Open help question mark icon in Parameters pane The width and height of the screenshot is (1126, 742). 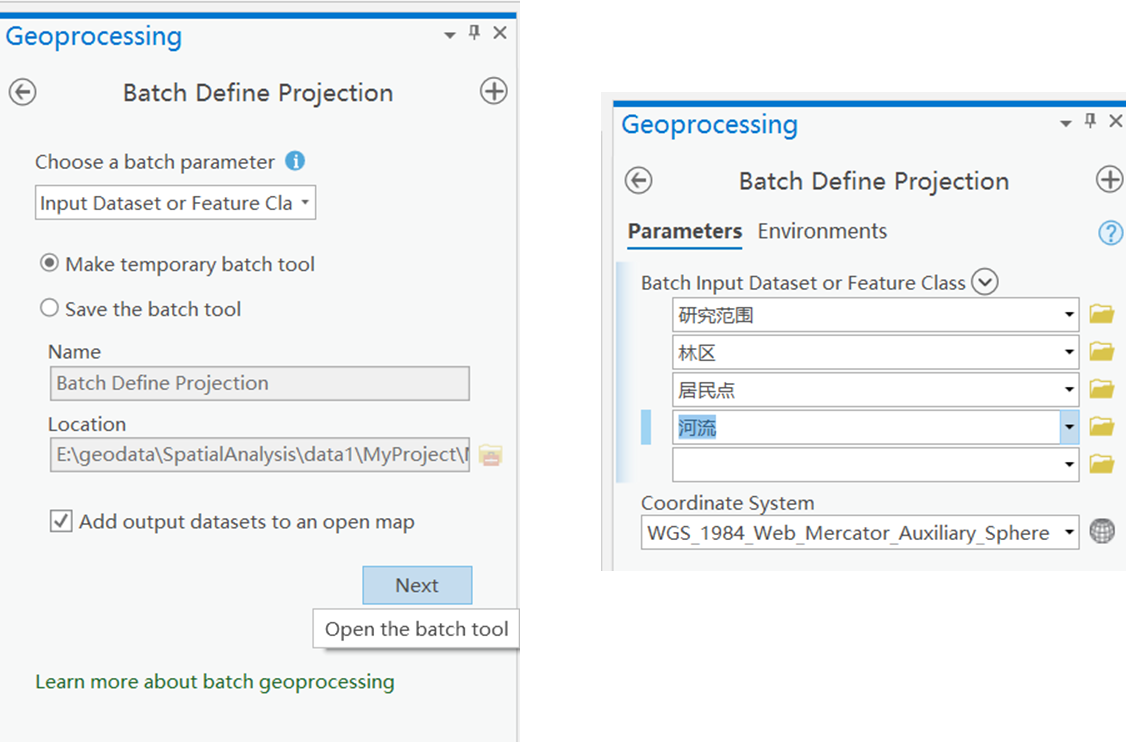click(1110, 233)
